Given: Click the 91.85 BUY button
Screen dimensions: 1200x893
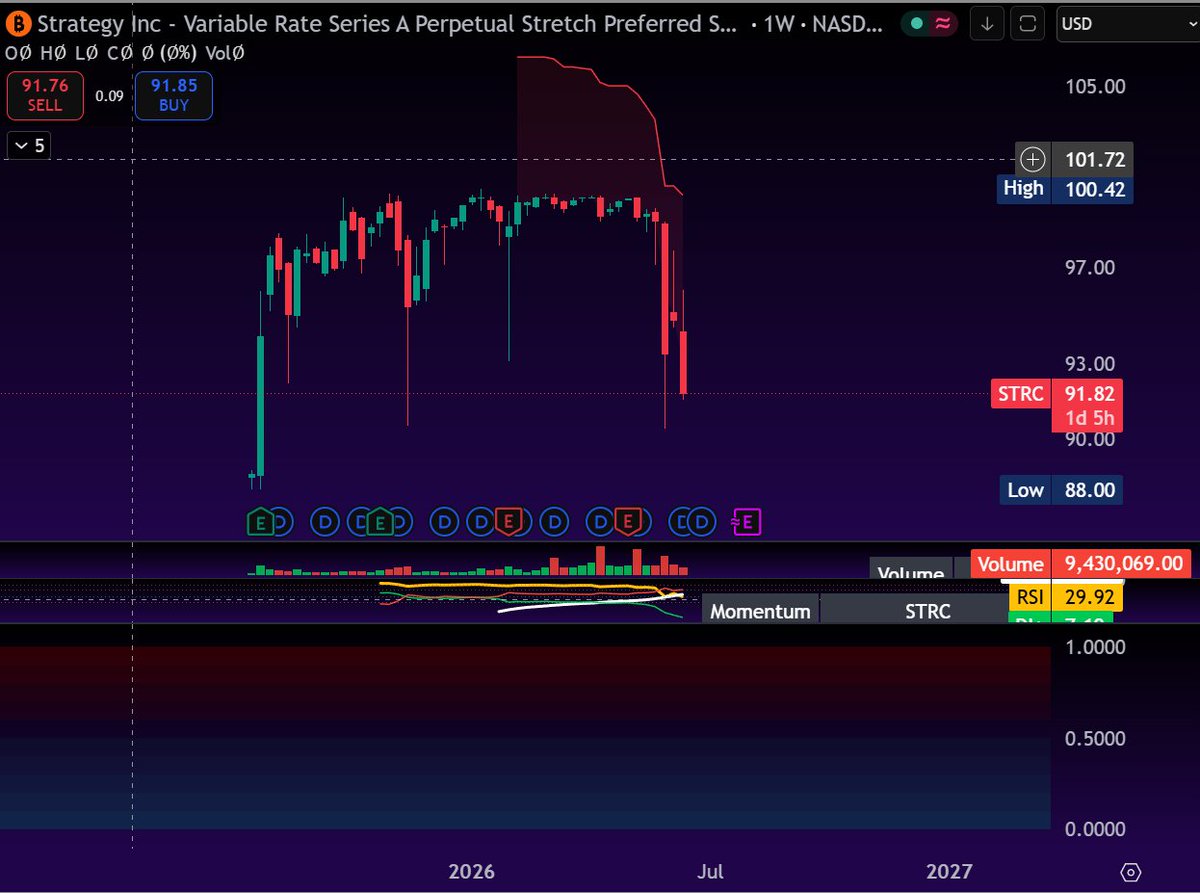Looking at the screenshot, I should tap(174, 95).
